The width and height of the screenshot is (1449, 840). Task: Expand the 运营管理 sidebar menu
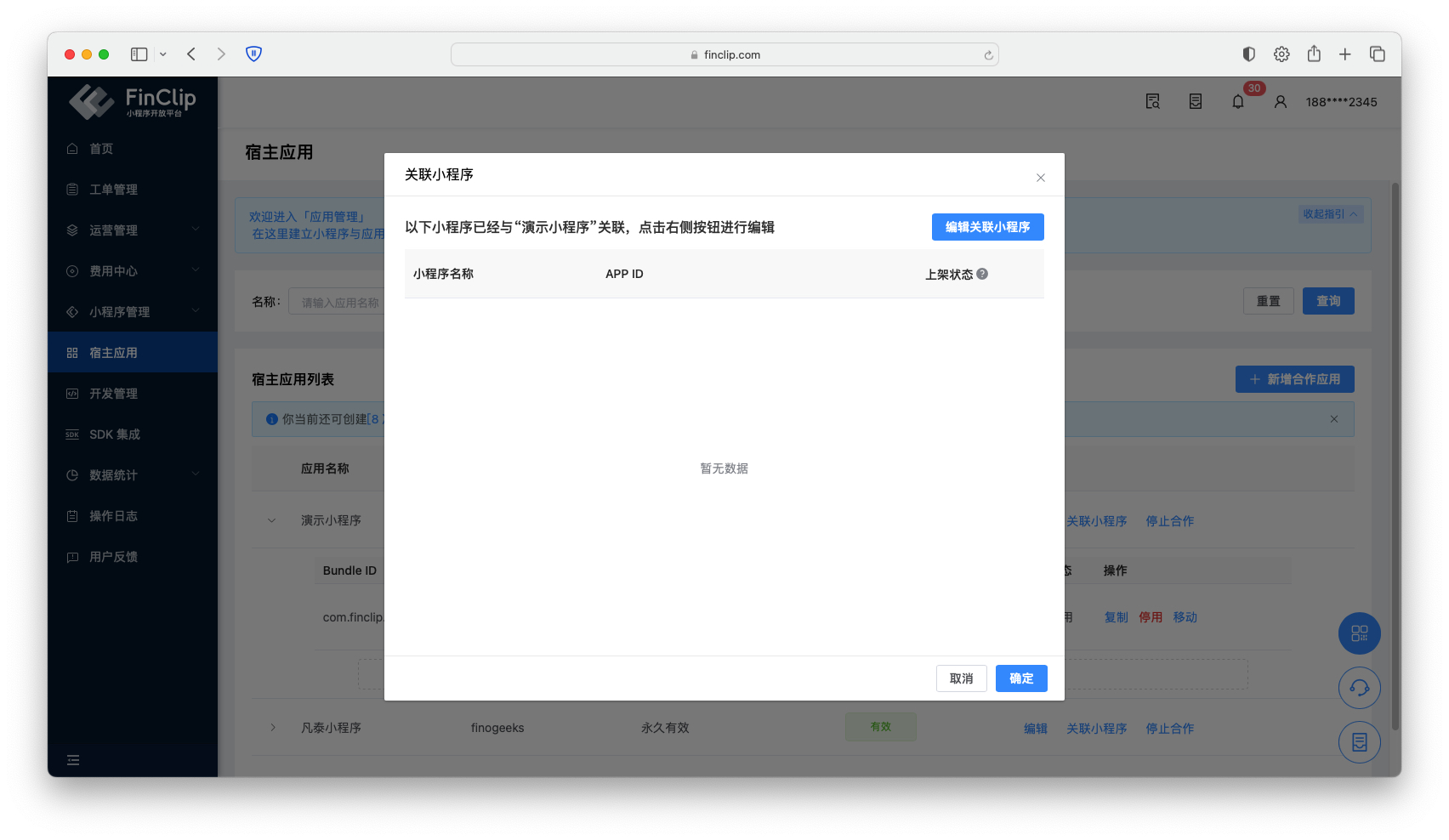pos(132,230)
